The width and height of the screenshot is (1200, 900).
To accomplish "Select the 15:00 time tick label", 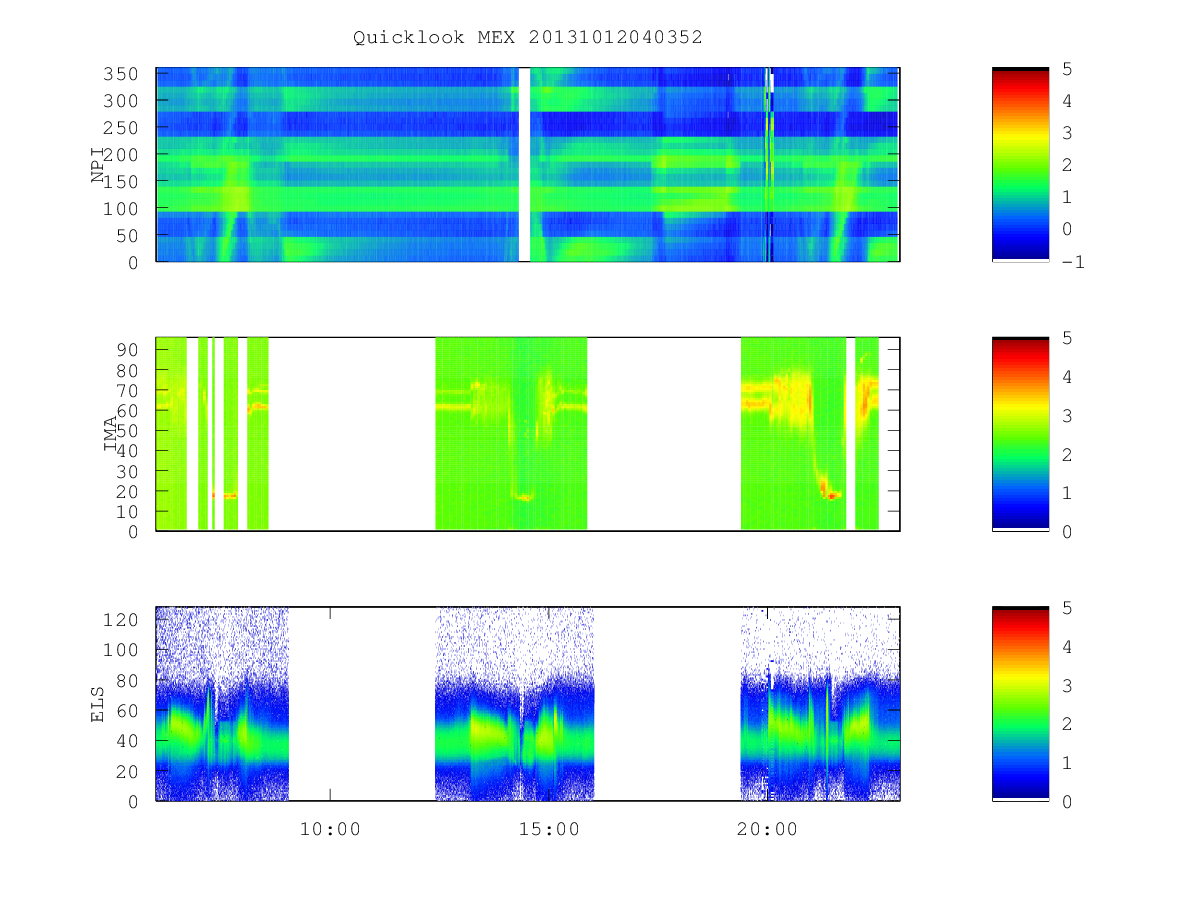I will click(x=548, y=829).
